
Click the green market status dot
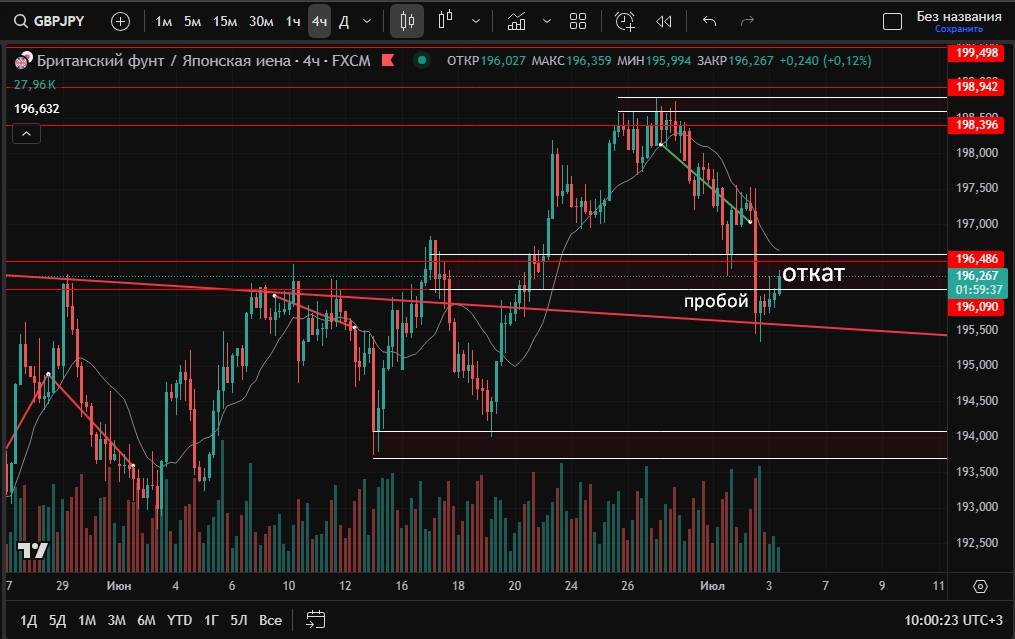[422, 60]
